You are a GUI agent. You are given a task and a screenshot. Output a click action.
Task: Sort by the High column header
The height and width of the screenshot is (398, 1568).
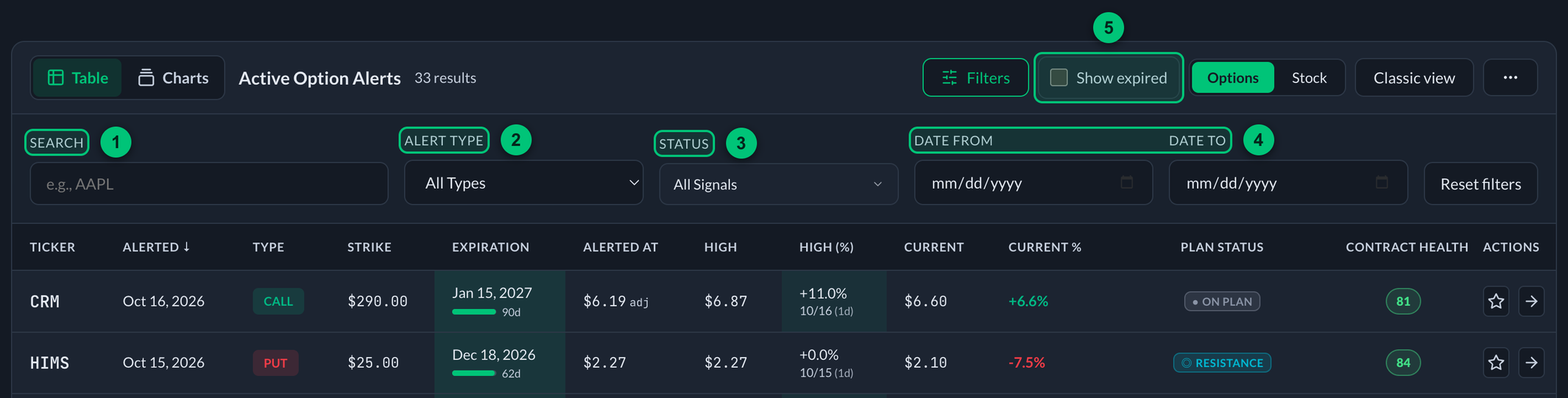pyautogui.click(x=720, y=247)
